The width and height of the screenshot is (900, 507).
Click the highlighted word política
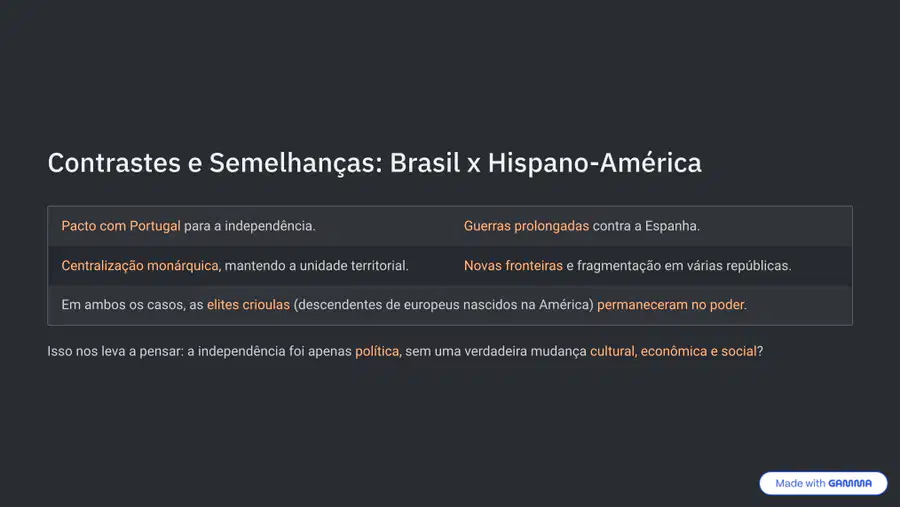(x=377, y=351)
